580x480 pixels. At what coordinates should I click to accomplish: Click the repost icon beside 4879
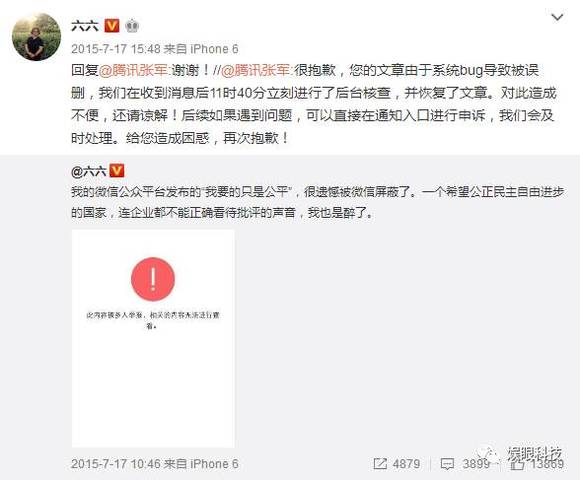(x=380, y=464)
